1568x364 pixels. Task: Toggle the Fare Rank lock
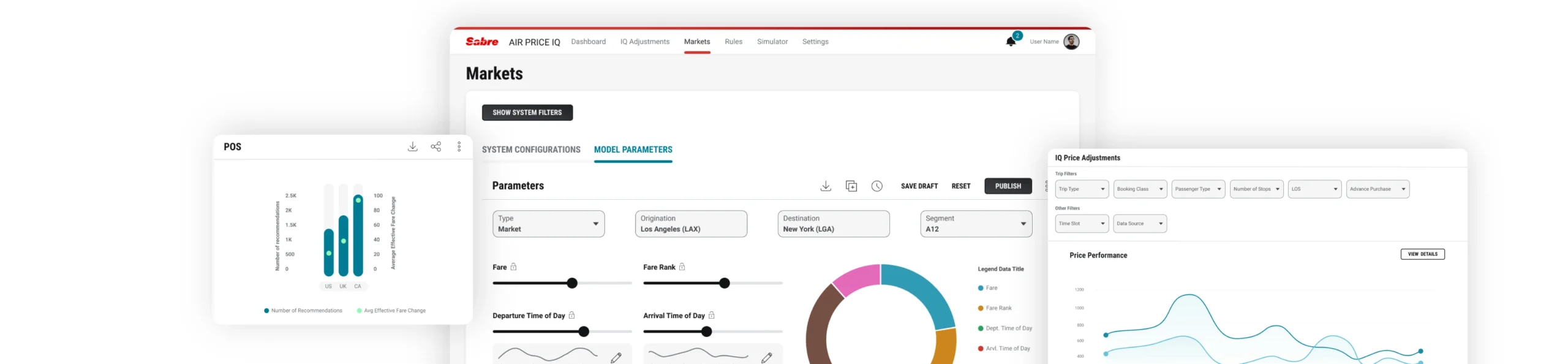click(682, 267)
